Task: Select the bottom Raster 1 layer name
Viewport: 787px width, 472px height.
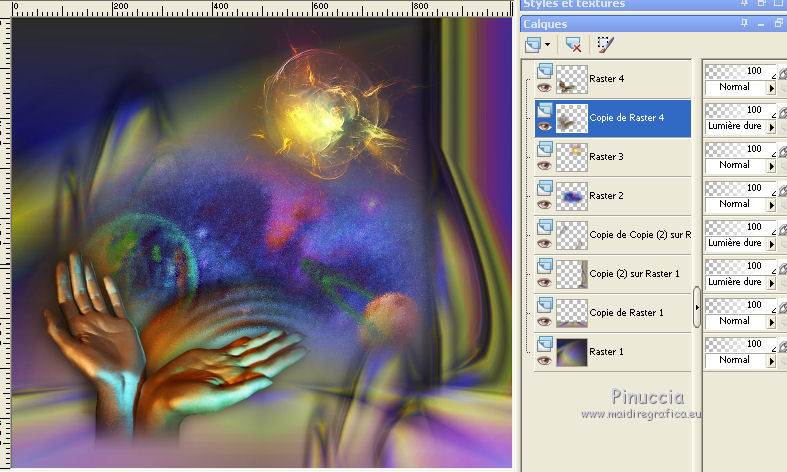Action: [x=606, y=352]
